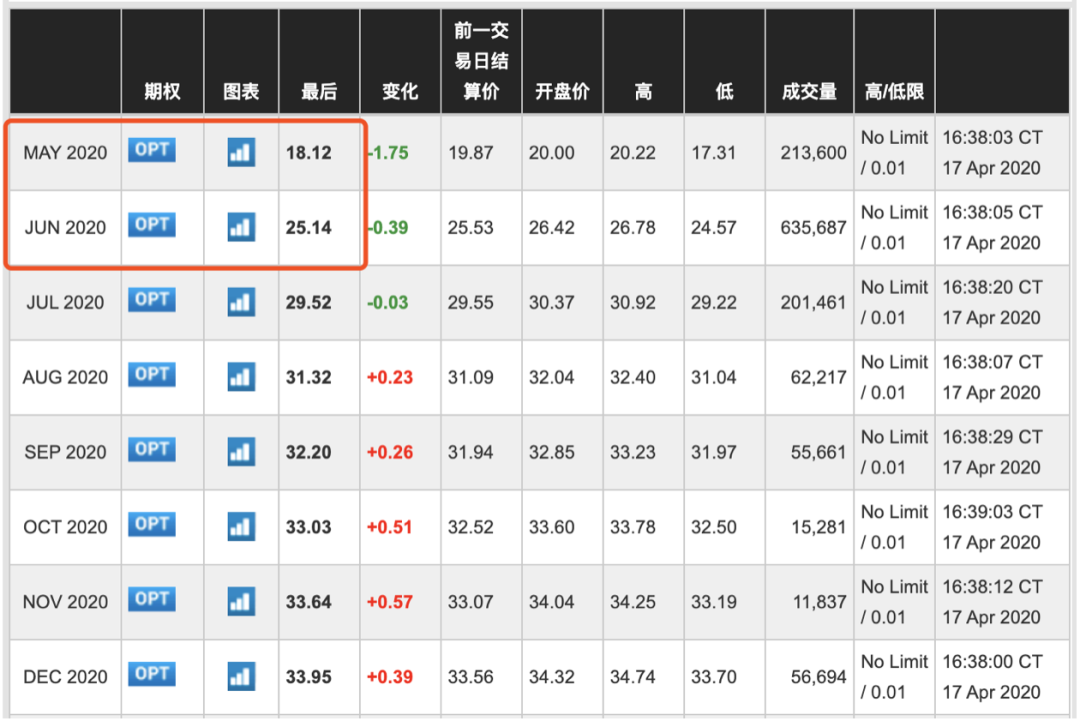The height and width of the screenshot is (727, 1080).
Task: Select the SEP 2020 contract month cell
Action: point(65,453)
